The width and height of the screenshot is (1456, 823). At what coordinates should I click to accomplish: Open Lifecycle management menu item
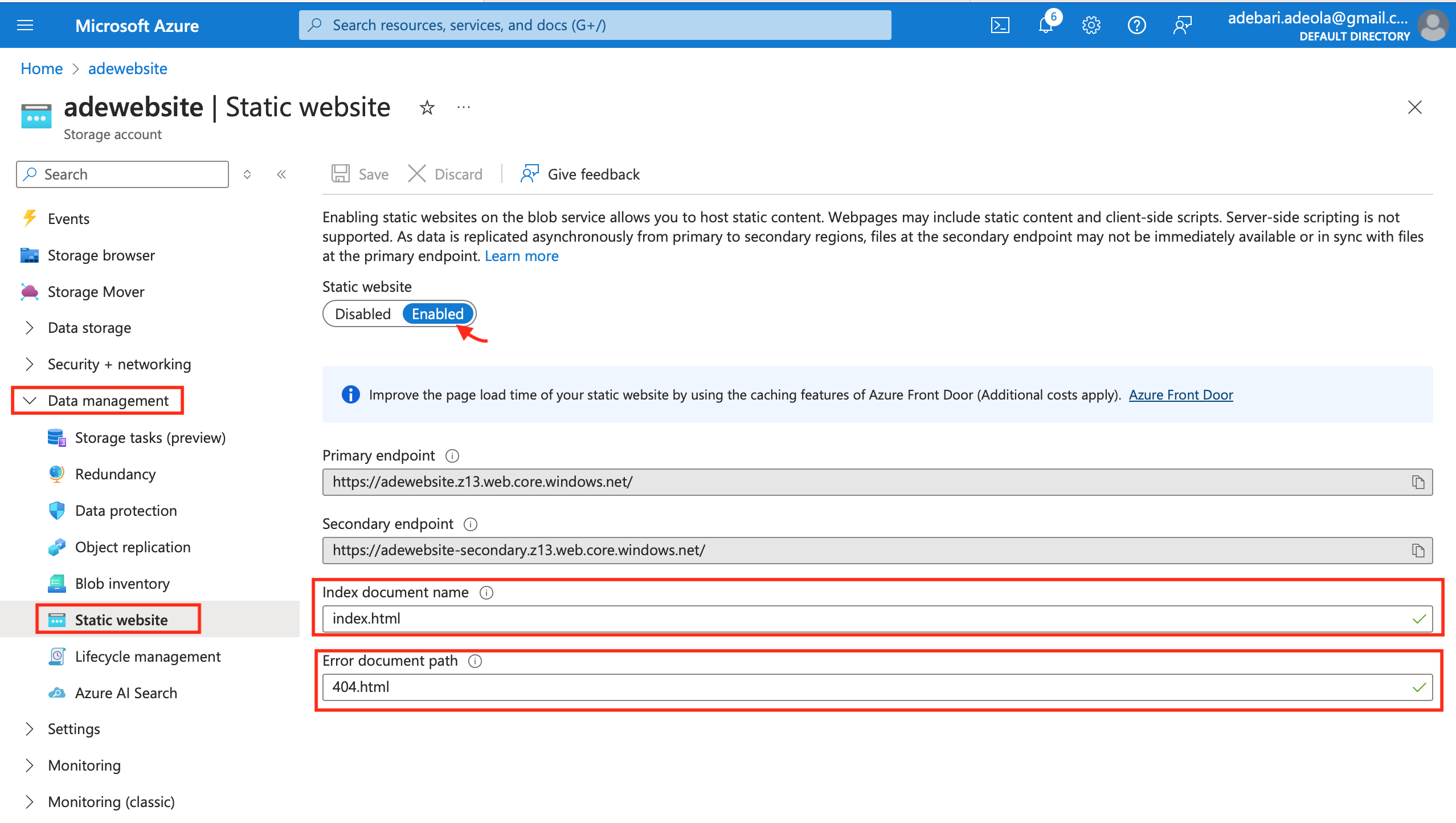click(x=148, y=657)
